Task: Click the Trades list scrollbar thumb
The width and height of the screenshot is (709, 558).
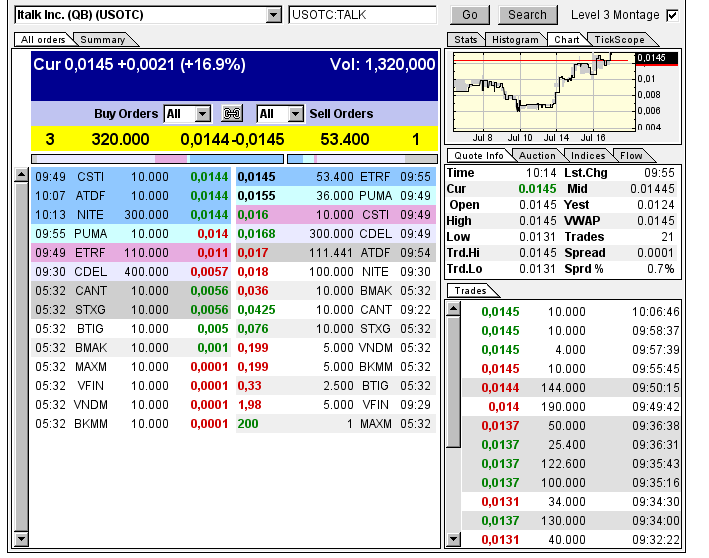Action: [454, 382]
